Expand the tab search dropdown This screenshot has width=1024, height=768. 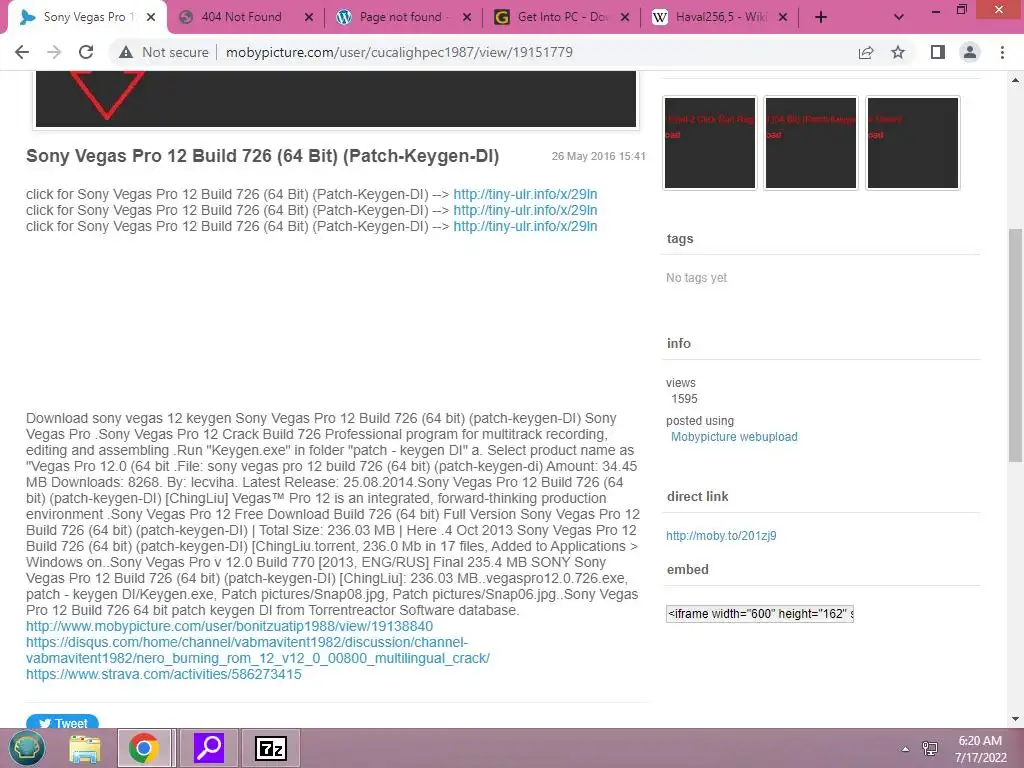pyautogui.click(x=899, y=17)
